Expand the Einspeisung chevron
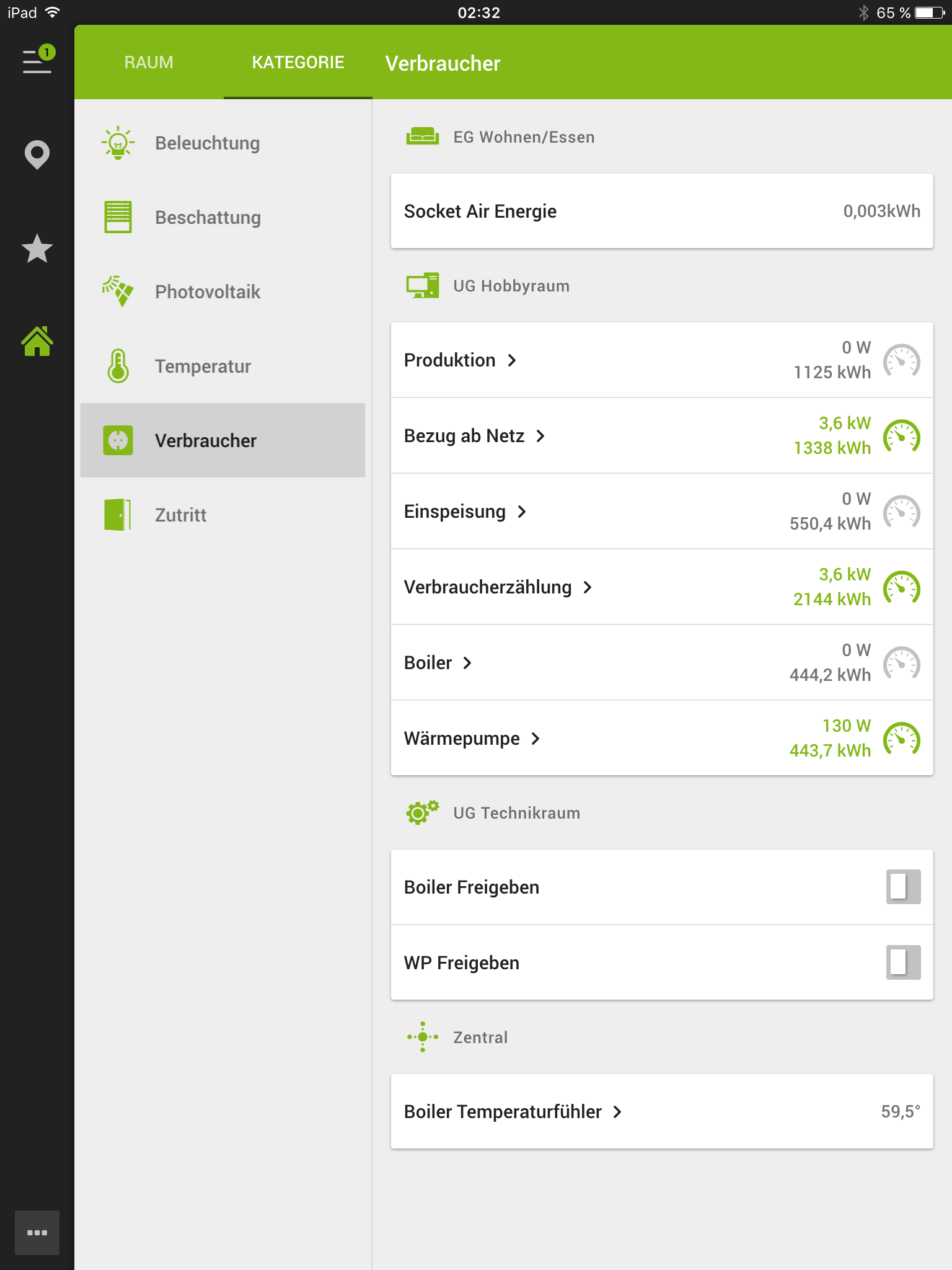The width and height of the screenshot is (952, 1270). coord(522,512)
